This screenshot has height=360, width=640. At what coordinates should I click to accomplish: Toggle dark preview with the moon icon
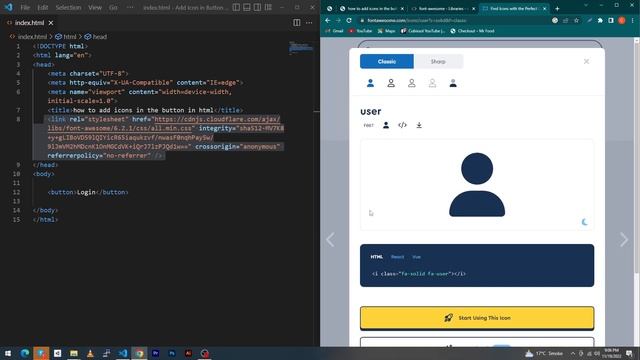584,222
